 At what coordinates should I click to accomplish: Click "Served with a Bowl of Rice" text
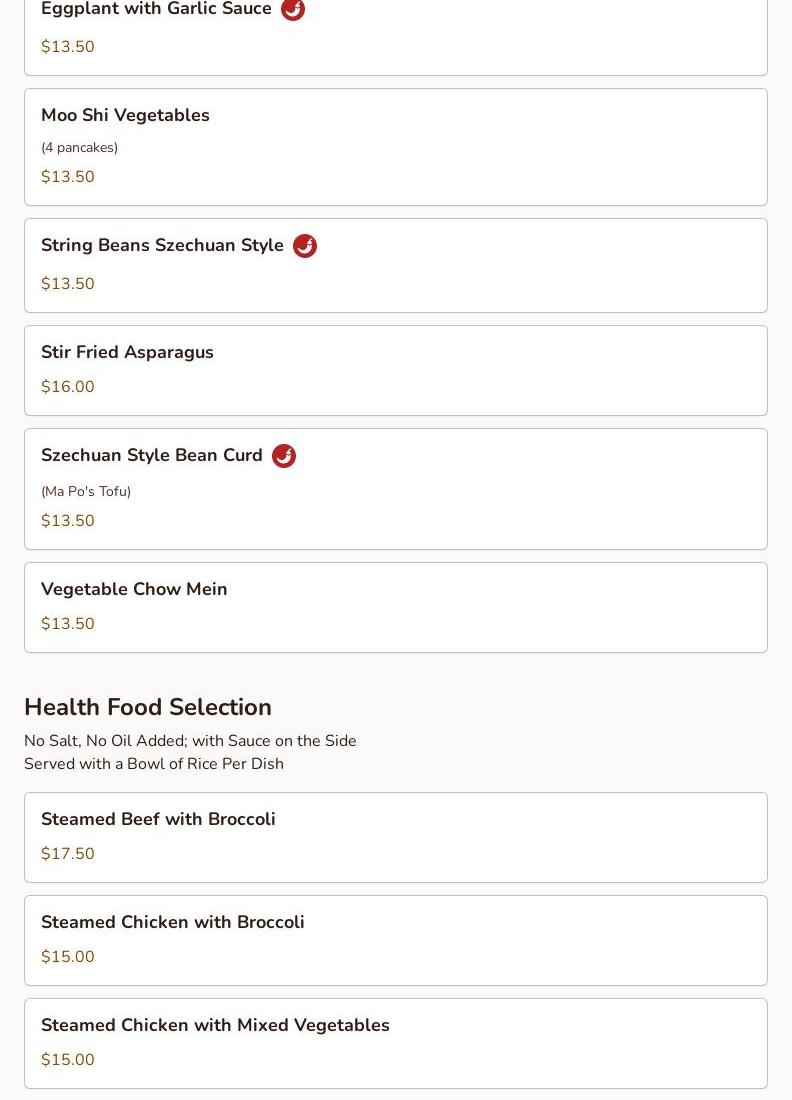(x=154, y=764)
